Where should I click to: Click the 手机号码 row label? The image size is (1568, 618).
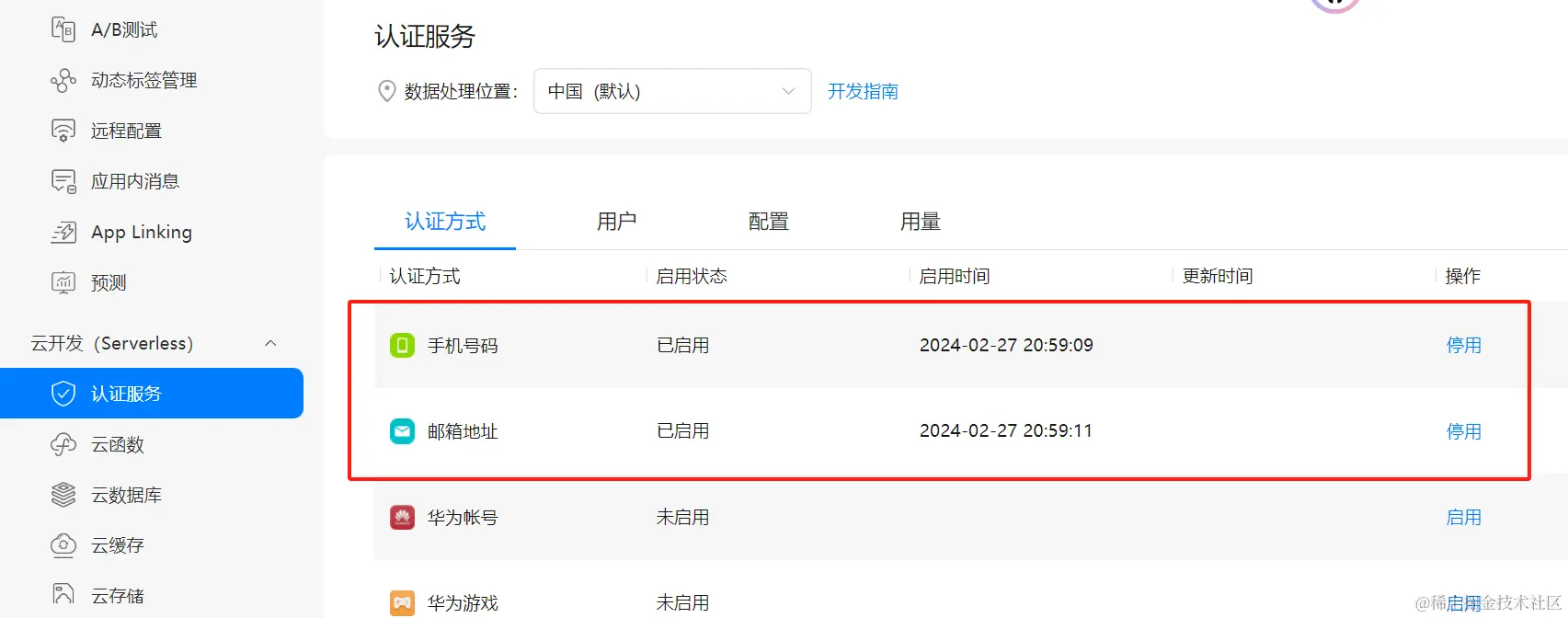pos(463,346)
